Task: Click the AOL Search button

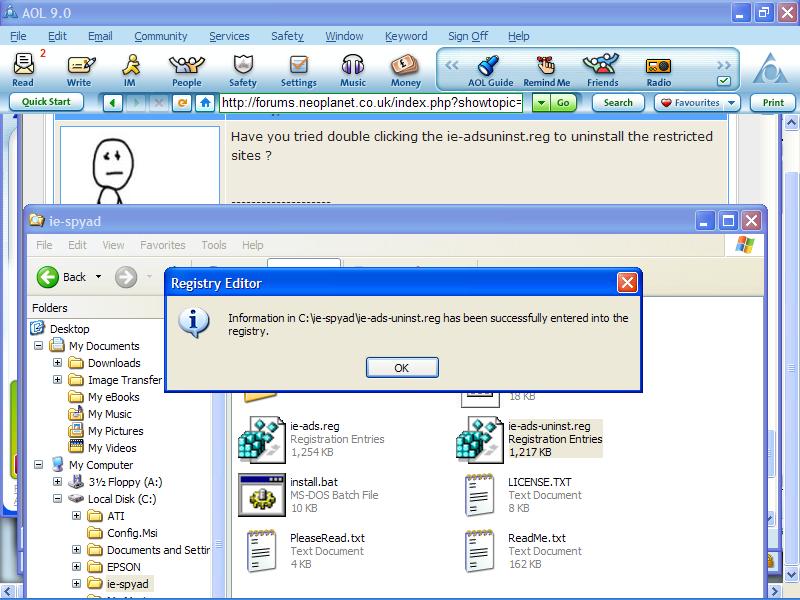Action: 618,103
